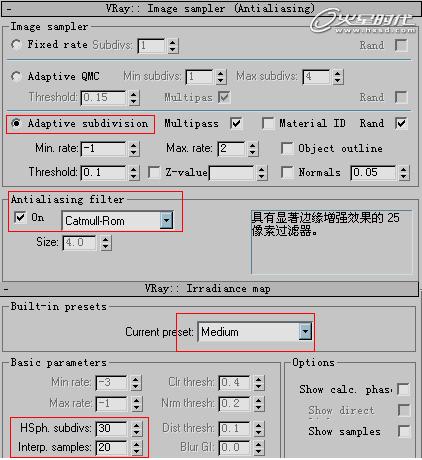The width and height of the screenshot is (422, 460).
Task: Toggle the Adaptive subdivision Rand checkbox
Action: [401, 123]
